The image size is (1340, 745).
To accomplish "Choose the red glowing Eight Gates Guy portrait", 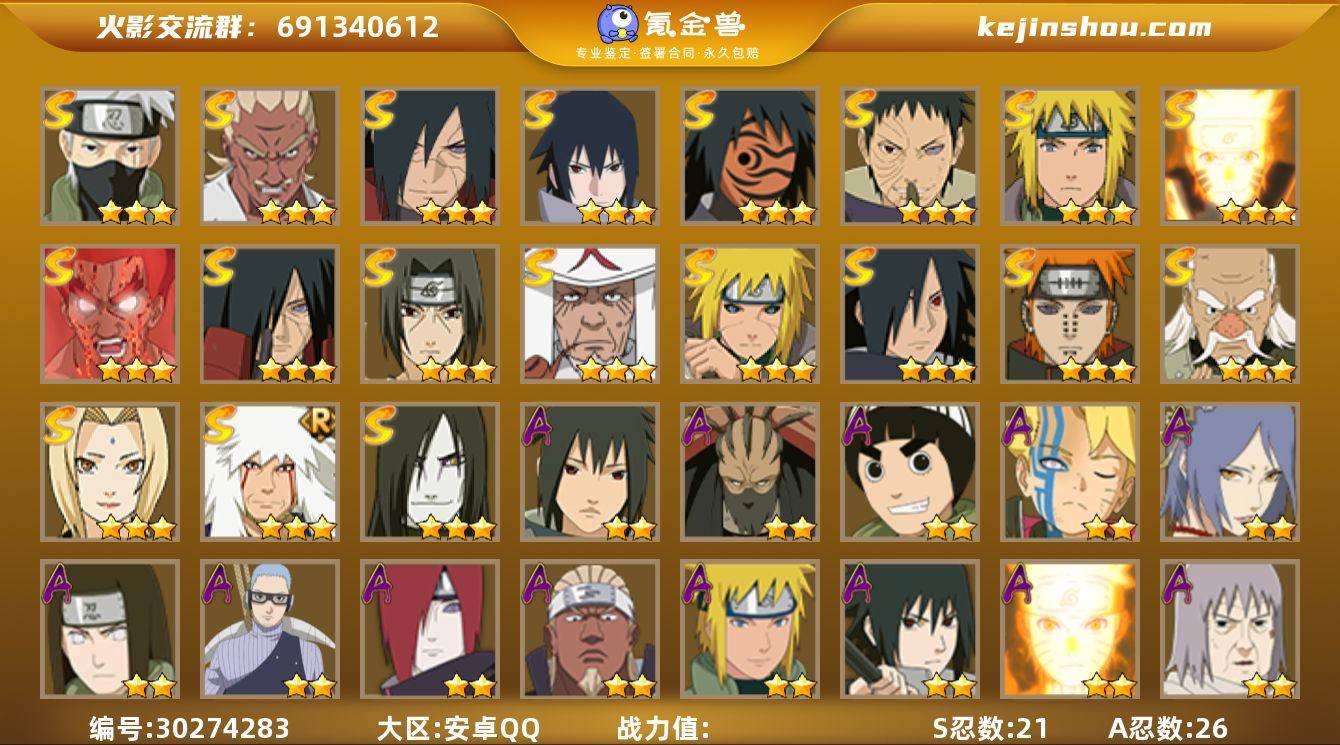I will click(110, 314).
